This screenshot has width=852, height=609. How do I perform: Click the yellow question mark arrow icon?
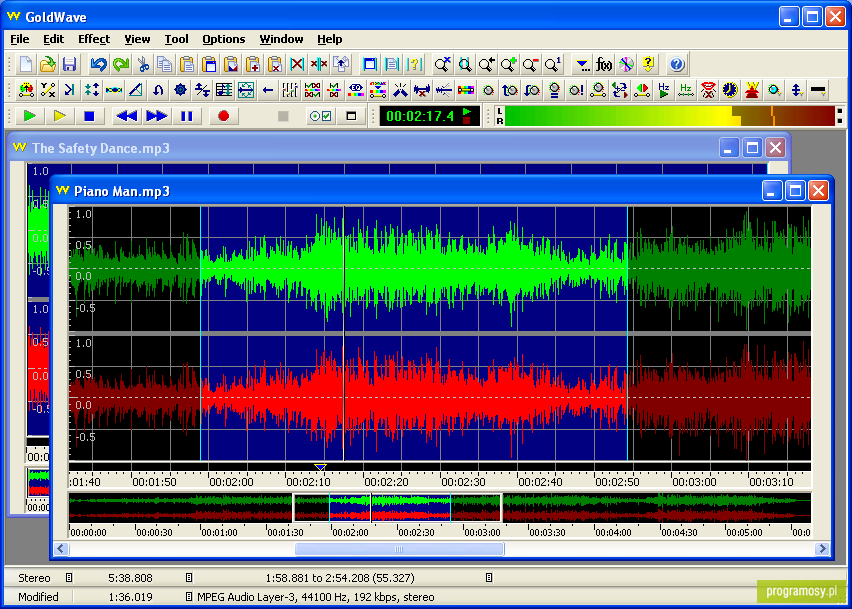click(x=648, y=65)
